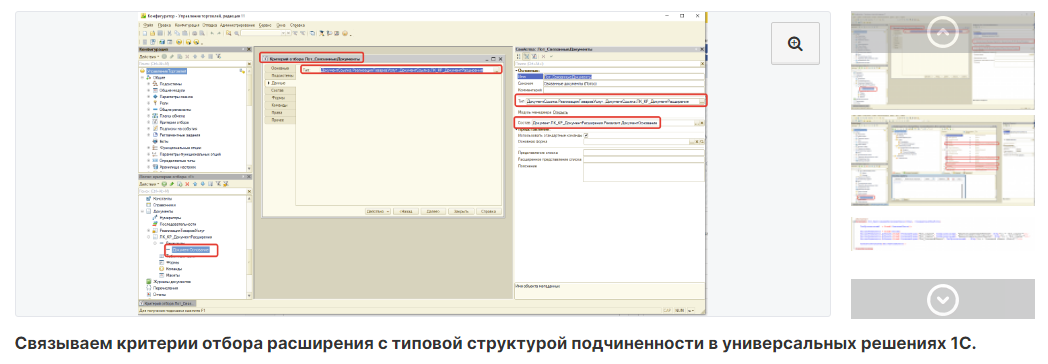This screenshot has height=364, width=1048.
Task: Select the third thumbnail showing code lines
Action: coord(942,234)
